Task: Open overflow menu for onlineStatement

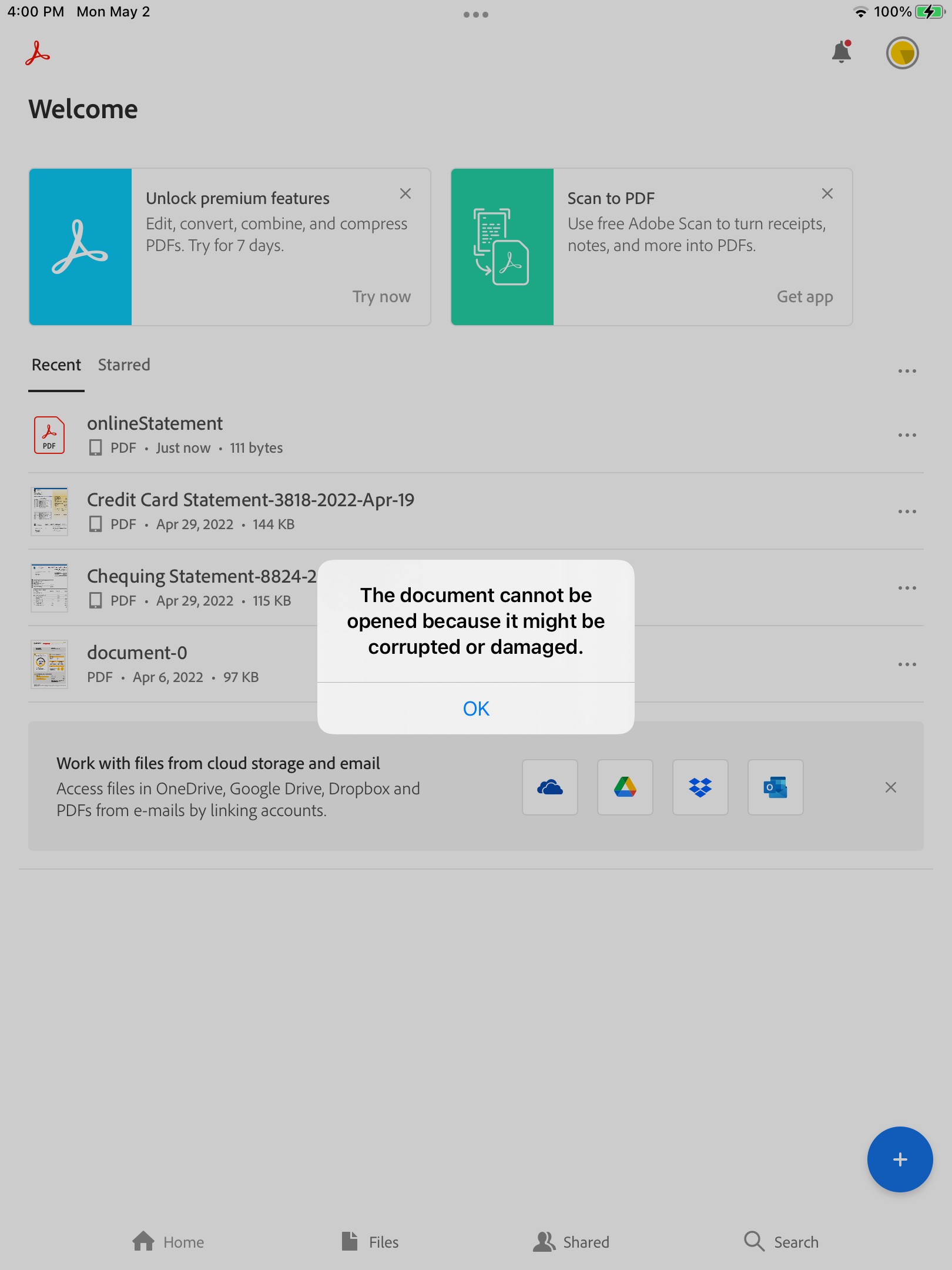Action: pos(907,435)
